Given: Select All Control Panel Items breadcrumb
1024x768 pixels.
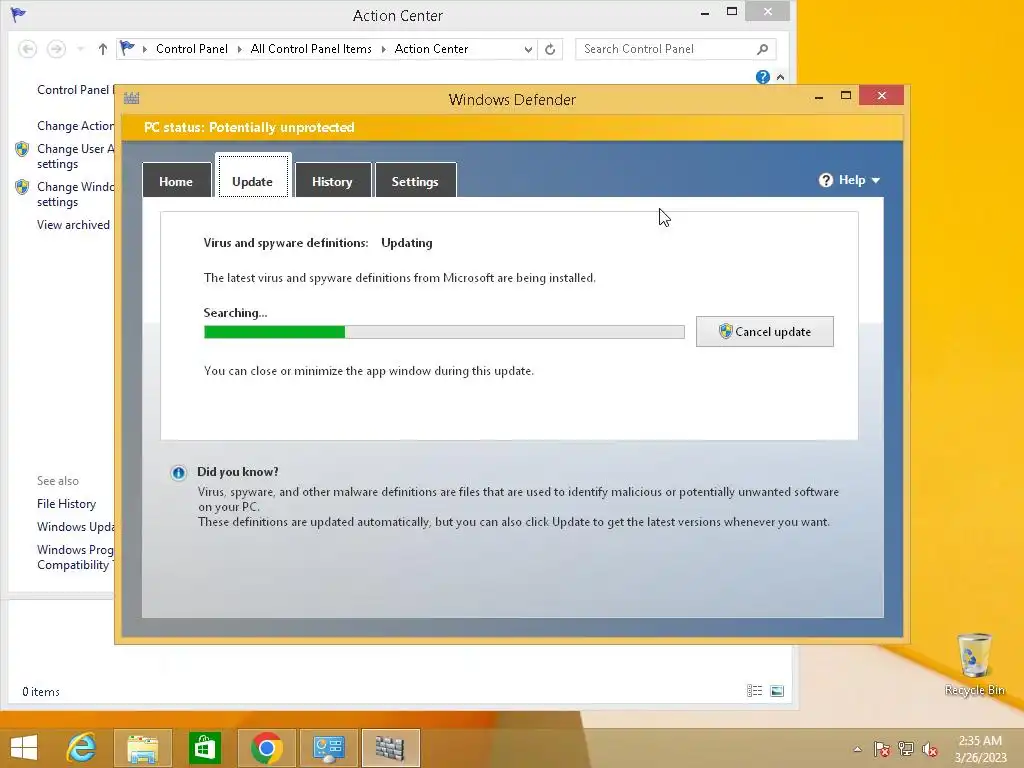Looking at the screenshot, I should click(311, 49).
